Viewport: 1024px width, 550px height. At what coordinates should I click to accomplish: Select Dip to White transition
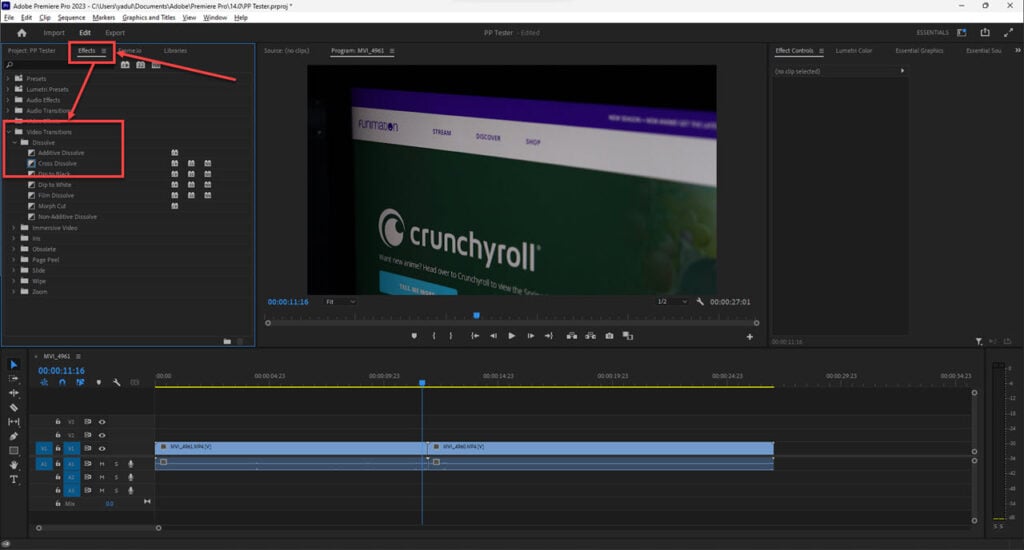click(x=54, y=185)
